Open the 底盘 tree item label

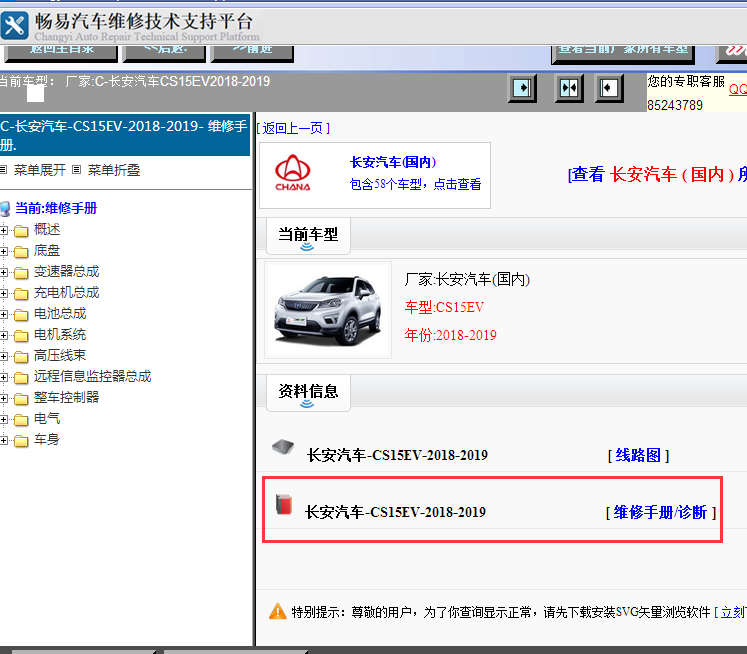coord(47,251)
